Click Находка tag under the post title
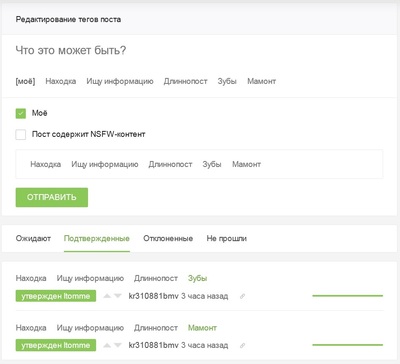Image resolution: width=400 pixels, height=364 pixels. tap(61, 81)
